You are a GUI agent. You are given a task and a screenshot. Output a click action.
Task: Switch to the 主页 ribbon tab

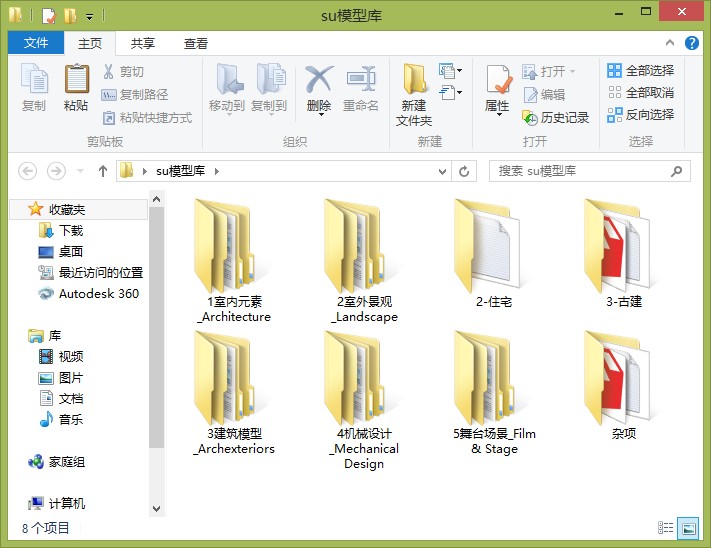point(90,44)
